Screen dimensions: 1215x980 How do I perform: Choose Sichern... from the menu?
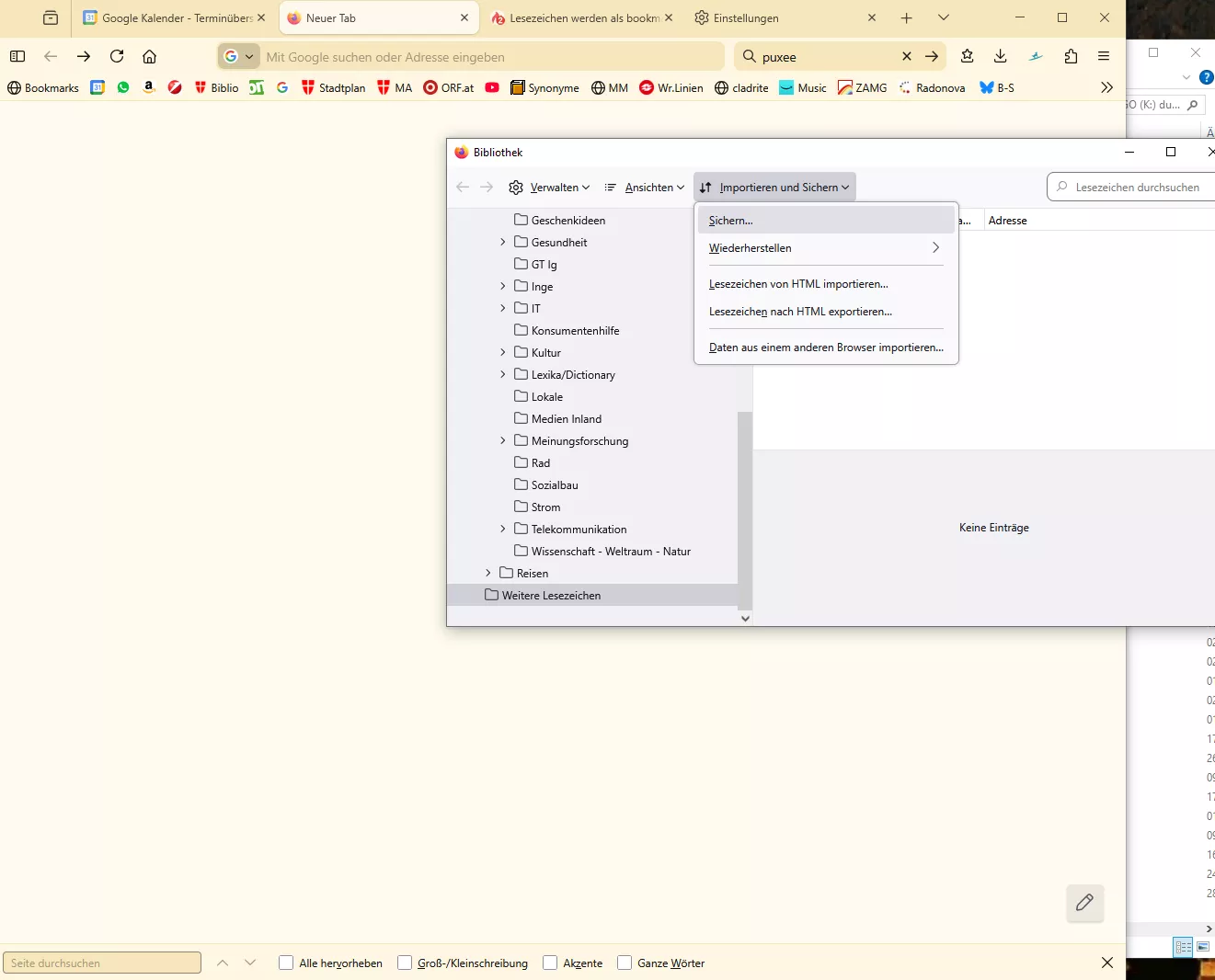tap(731, 221)
